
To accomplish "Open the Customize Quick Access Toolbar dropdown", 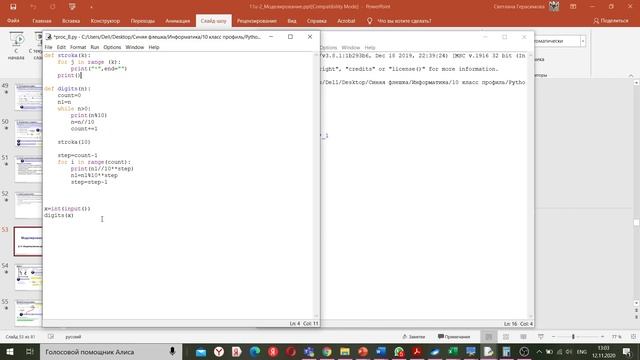I will [91, 7].
